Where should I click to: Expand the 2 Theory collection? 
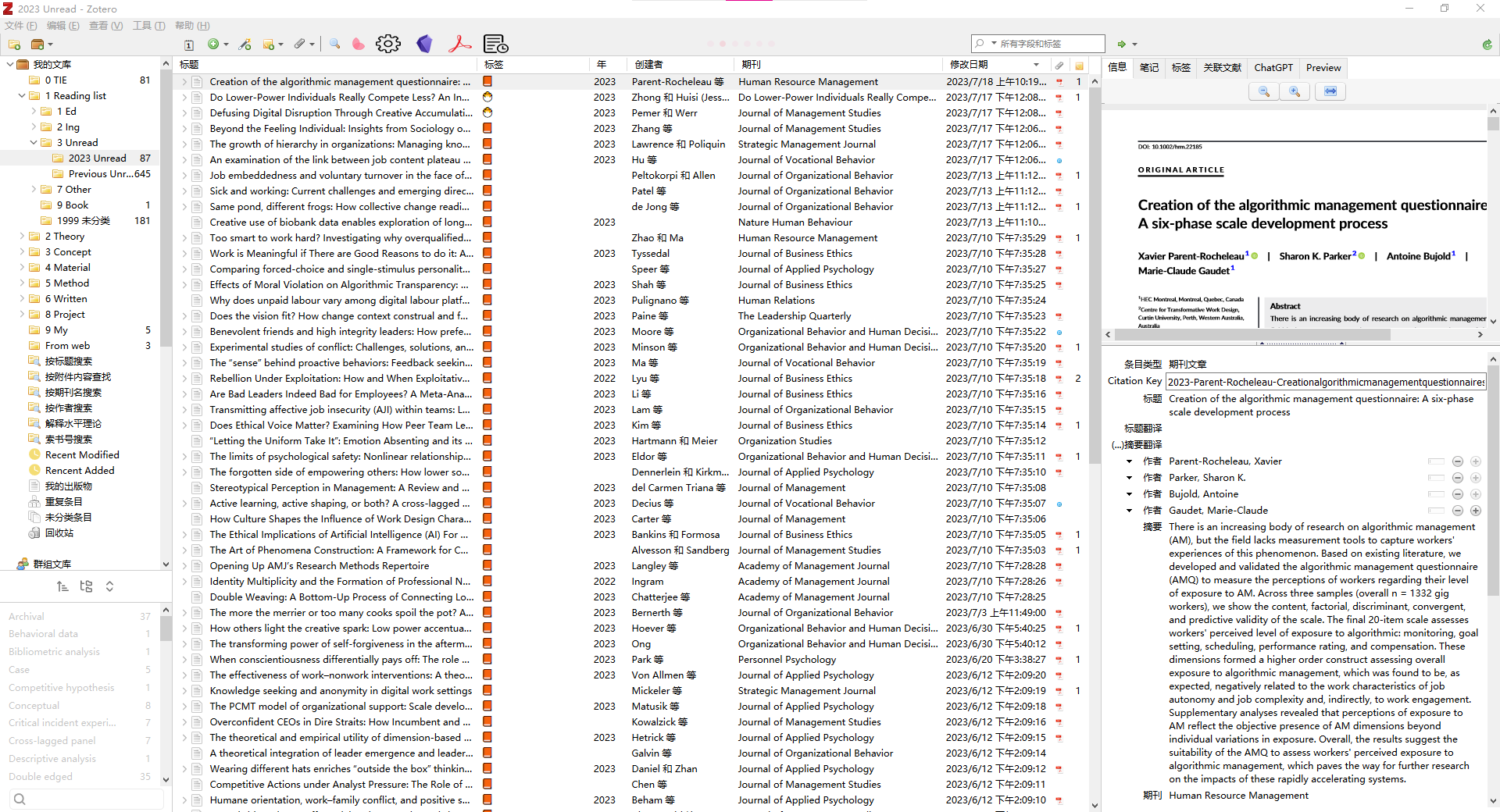click(x=21, y=236)
